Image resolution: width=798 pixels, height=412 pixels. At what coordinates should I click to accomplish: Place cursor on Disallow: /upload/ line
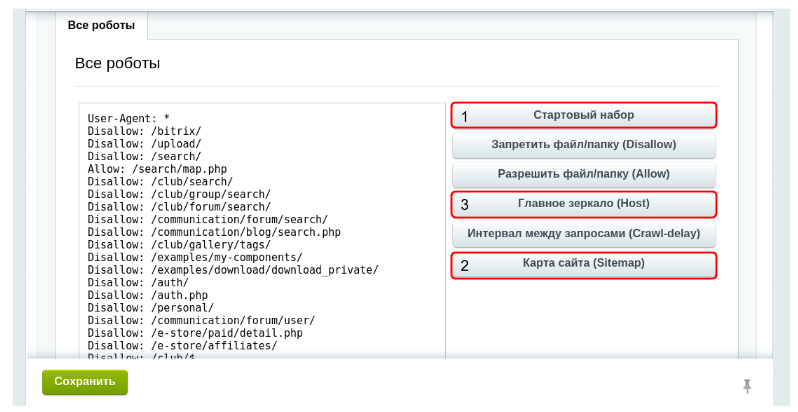145,144
